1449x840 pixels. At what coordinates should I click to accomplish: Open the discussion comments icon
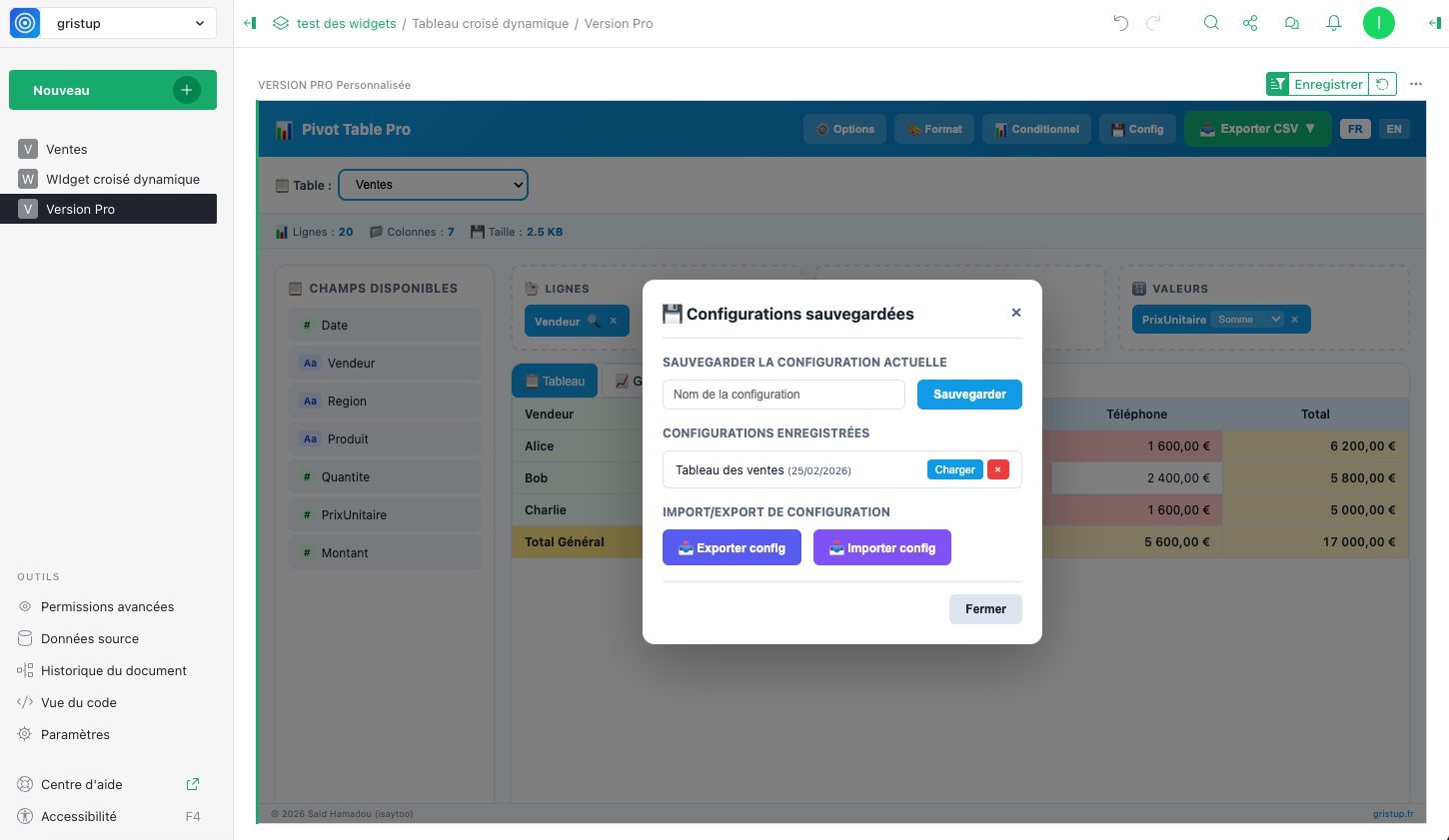[1292, 23]
